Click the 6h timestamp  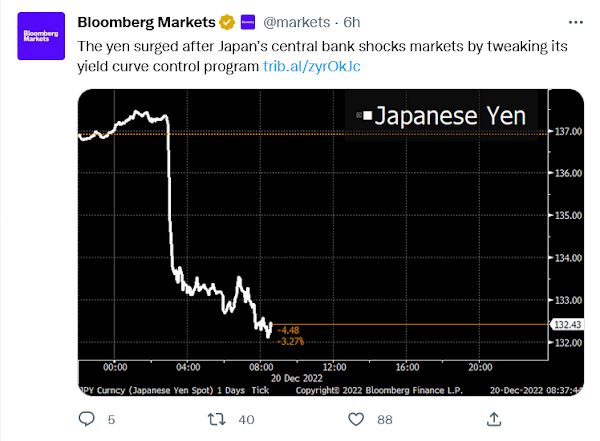(352, 22)
